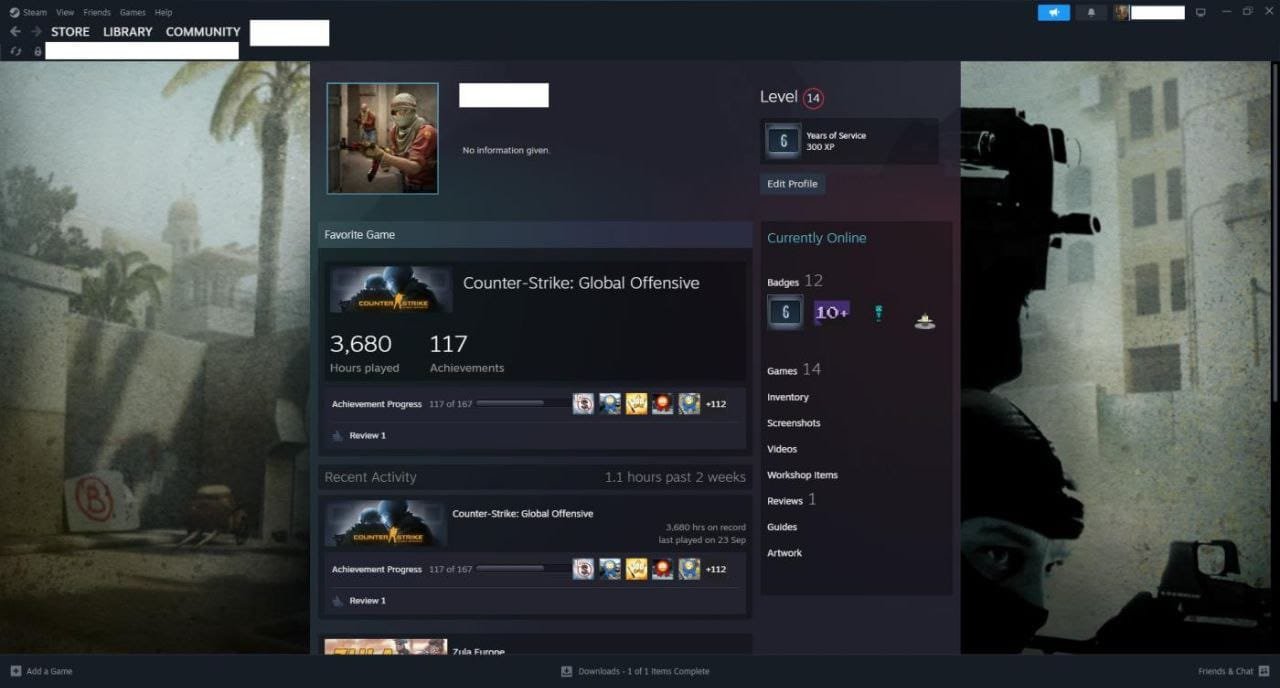Screen dimensions: 1280x688
Task: Click the Big Picture mode monitor icon
Action: coord(1201,13)
